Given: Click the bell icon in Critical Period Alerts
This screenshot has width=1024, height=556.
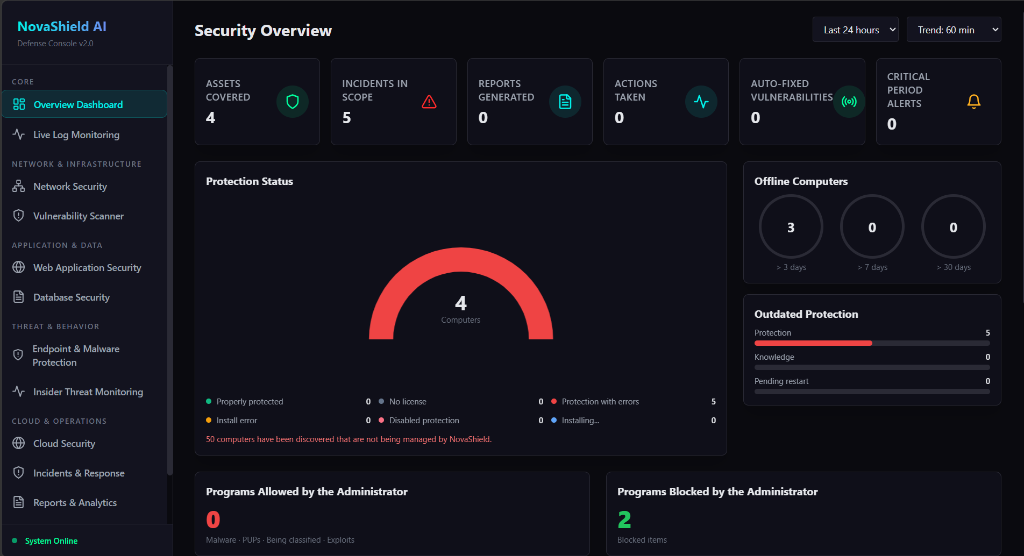Looking at the screenshot, I should click(x=974, y=101).
